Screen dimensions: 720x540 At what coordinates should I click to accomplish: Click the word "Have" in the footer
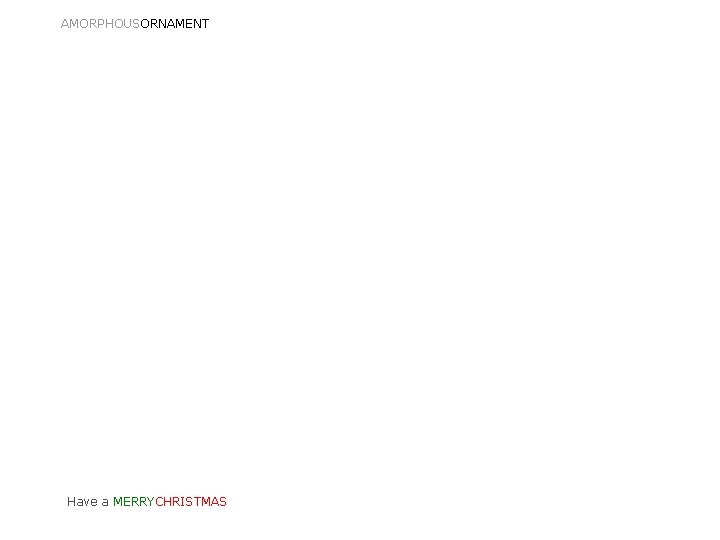(x=82, y=501)
